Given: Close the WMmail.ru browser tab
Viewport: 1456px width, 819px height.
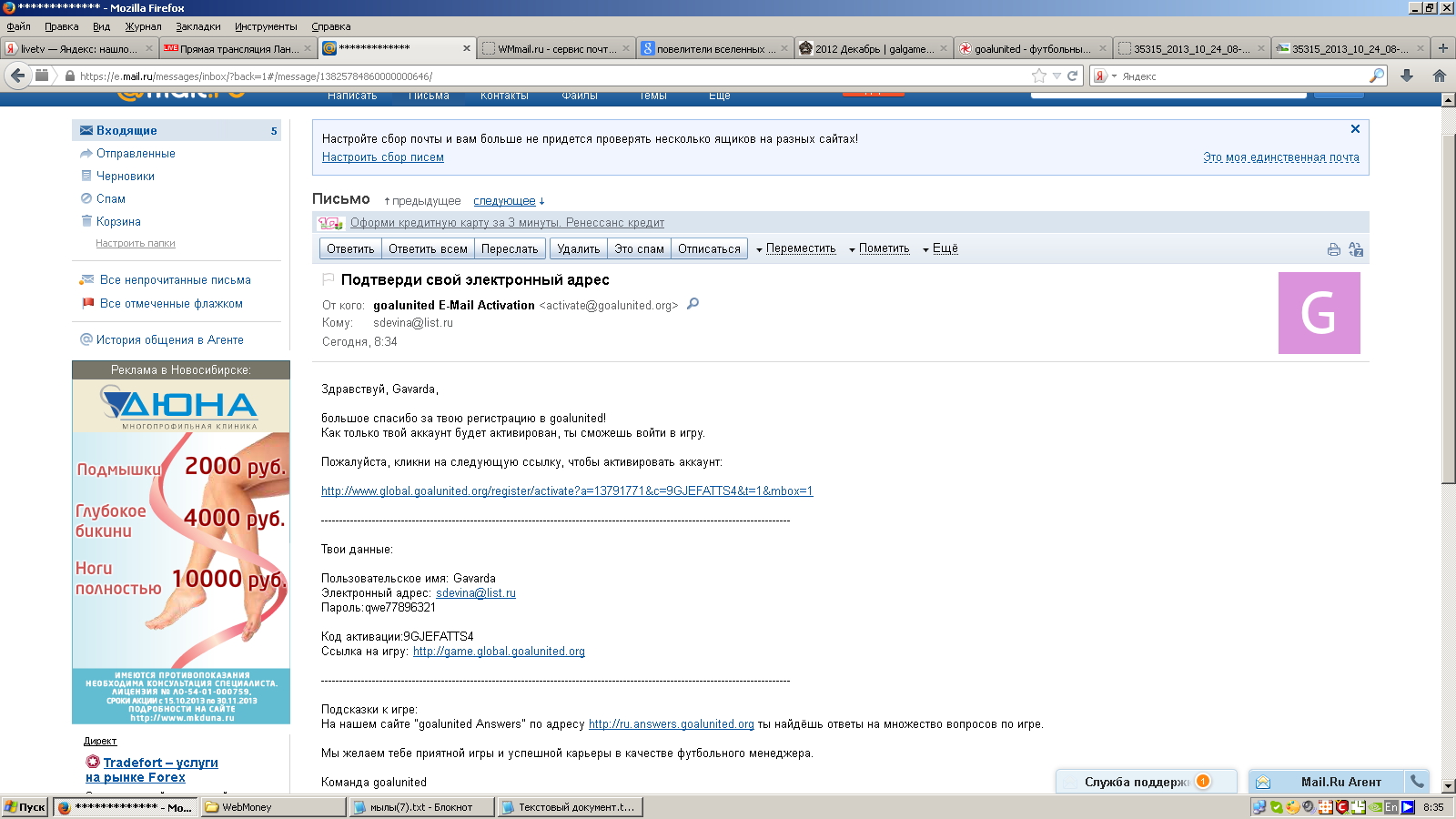Looking at the screenshot, I should 626,48.
